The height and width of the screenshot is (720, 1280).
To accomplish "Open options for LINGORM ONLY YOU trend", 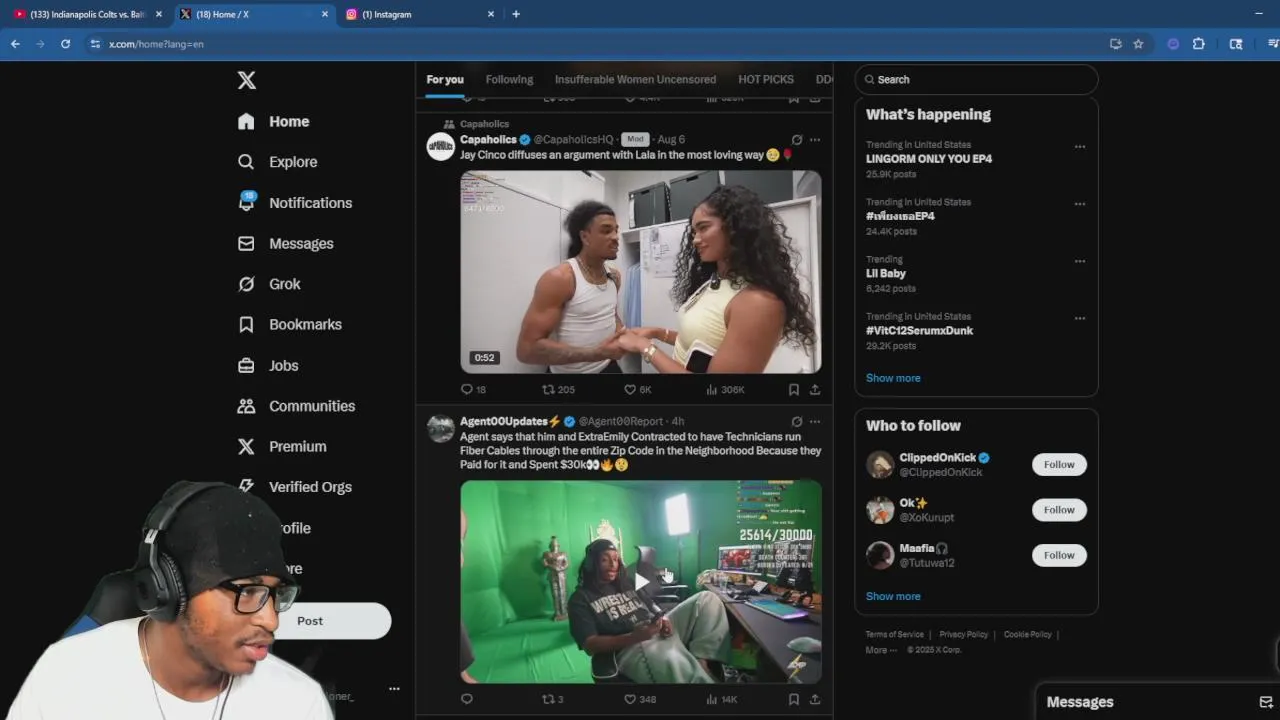I will pos(1080,147).
